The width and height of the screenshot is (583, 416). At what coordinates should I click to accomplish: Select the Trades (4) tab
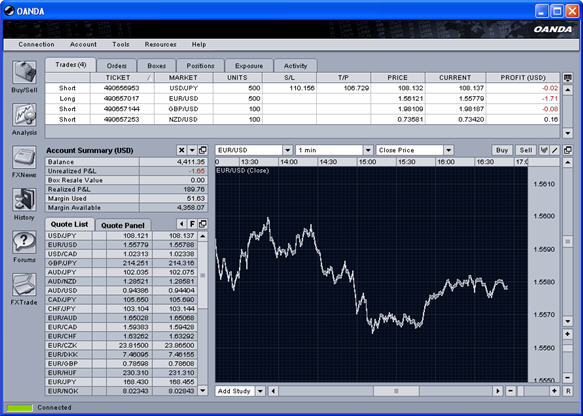(71, 65)
